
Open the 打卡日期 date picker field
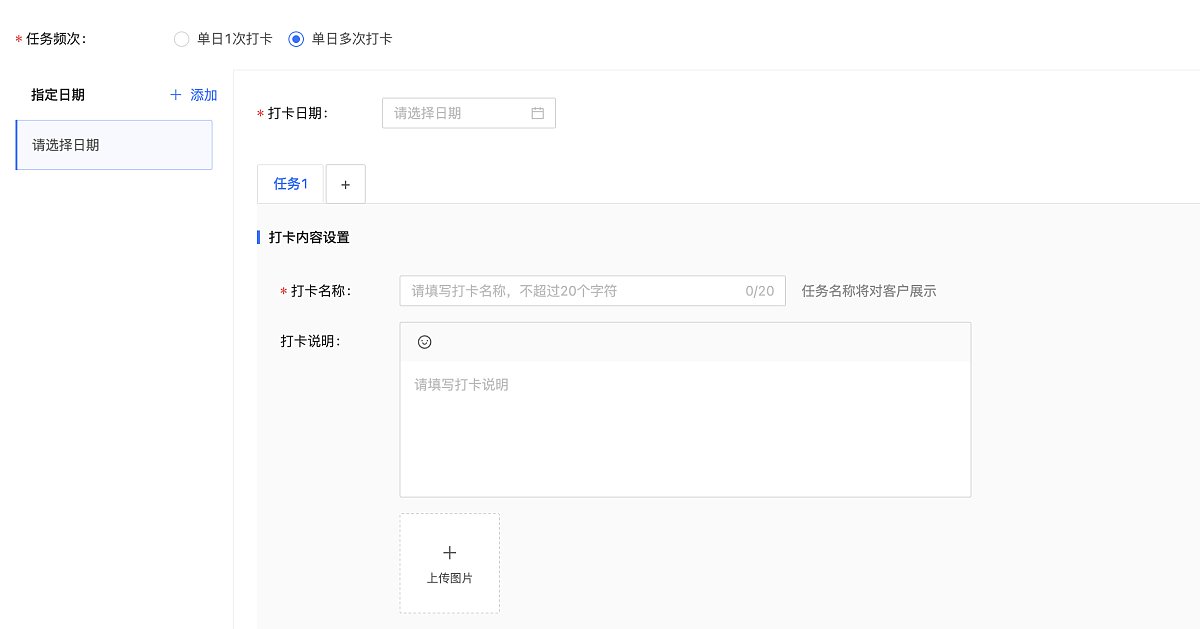click(x=469, y=113)
